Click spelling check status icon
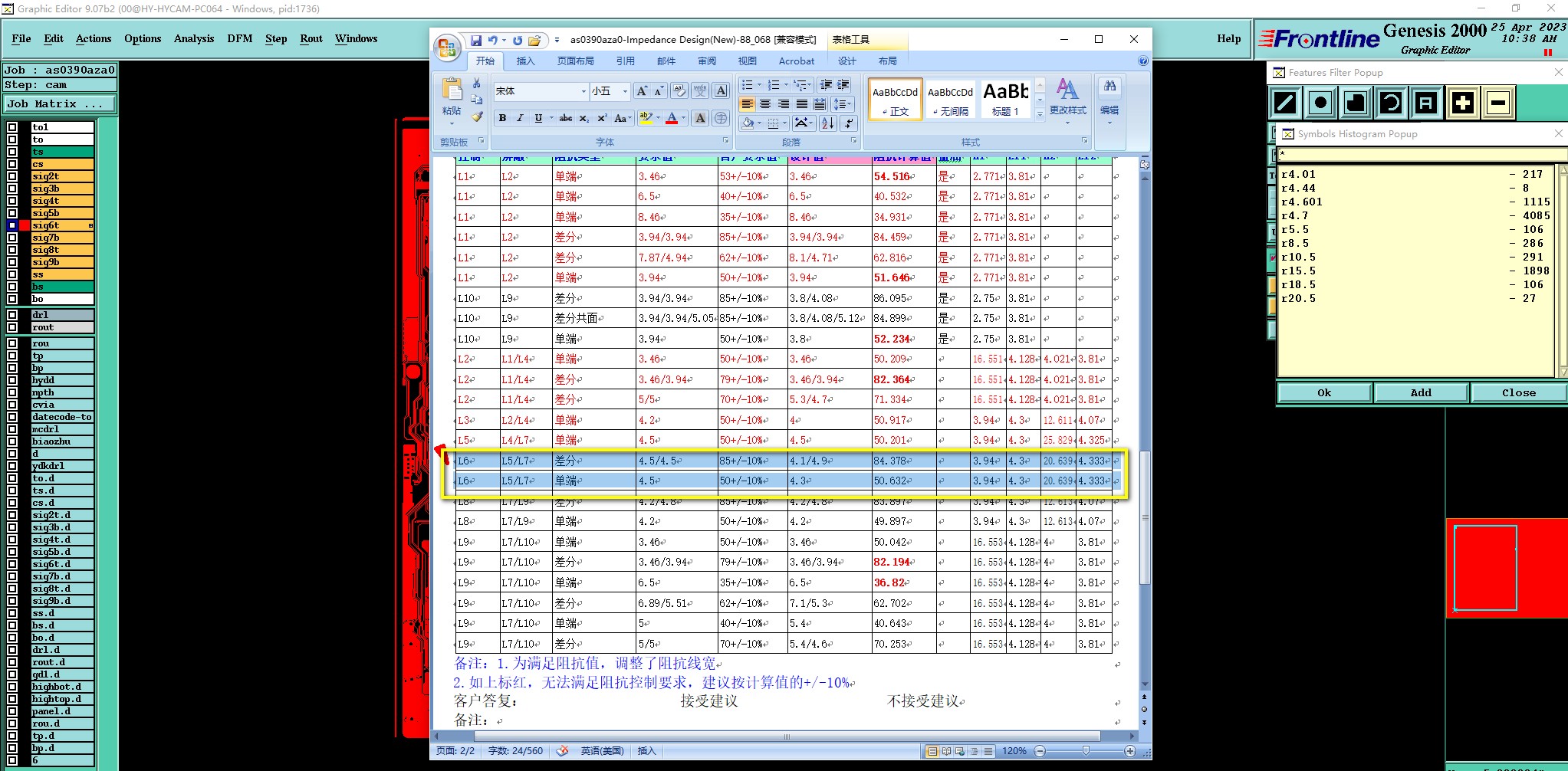 click(562, 751)
